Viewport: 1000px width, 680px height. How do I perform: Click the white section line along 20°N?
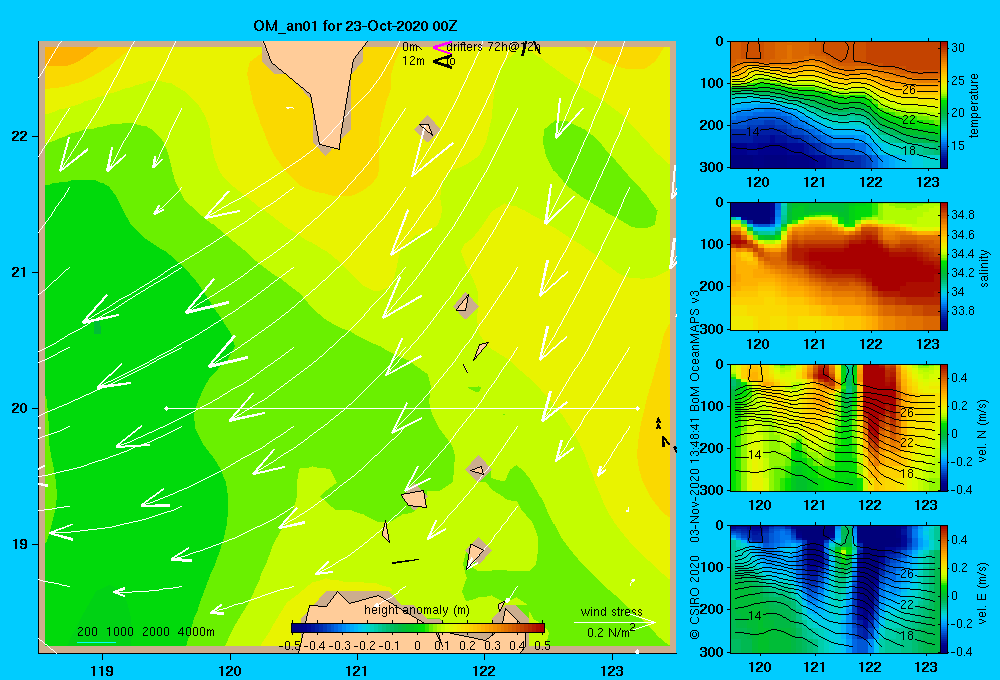point(402,408)
